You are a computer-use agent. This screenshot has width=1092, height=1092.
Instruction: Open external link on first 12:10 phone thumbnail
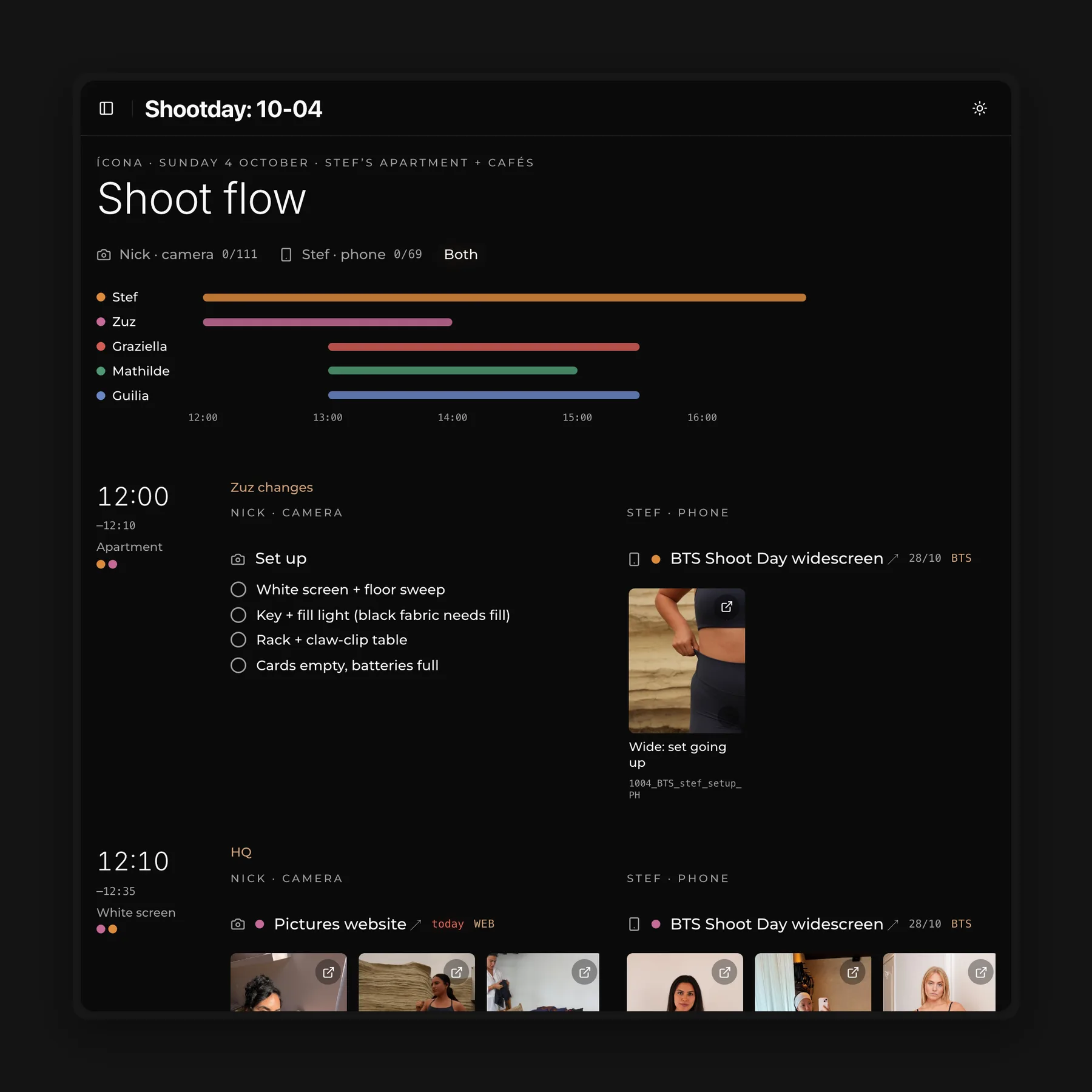click(x=724, y=972)
